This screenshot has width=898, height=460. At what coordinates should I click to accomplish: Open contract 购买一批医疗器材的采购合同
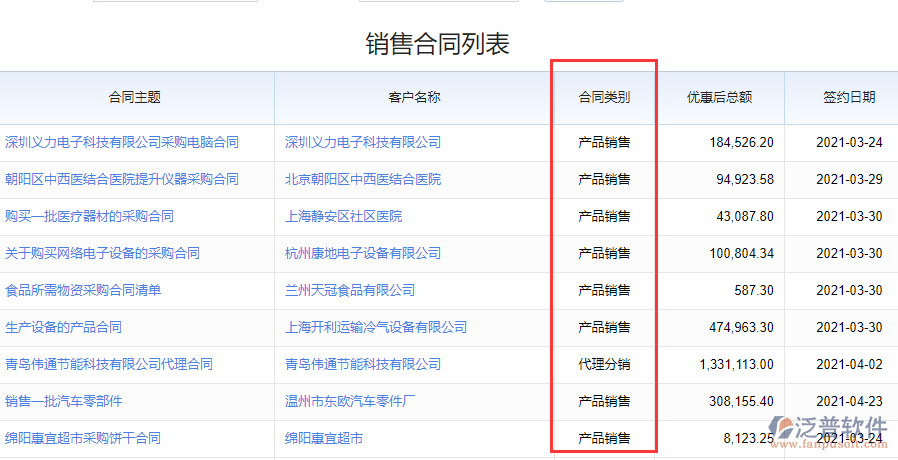point(89,216)
